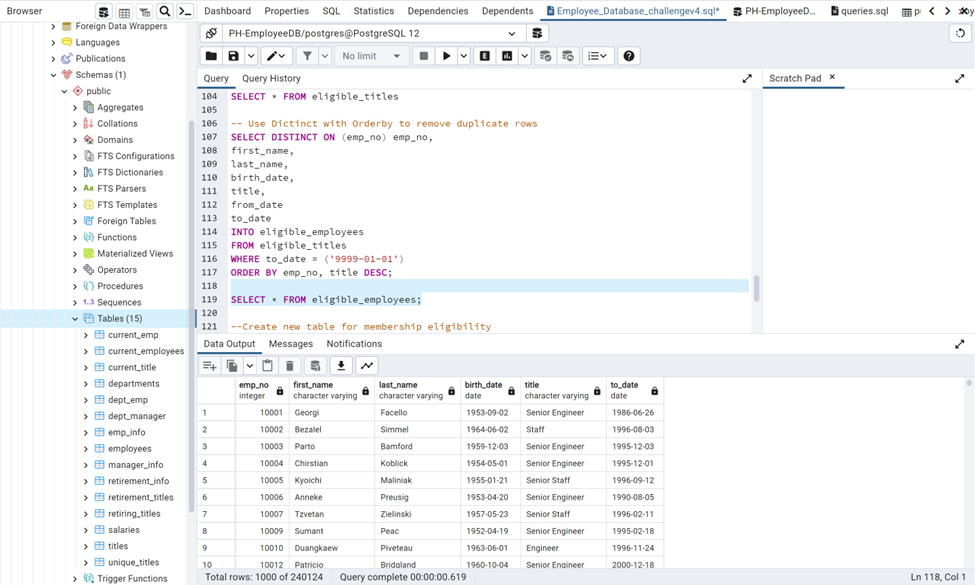This screenshot has width=975, height=585.
Task: Open the filter options funnel icon
Action: tap(309, 56)
